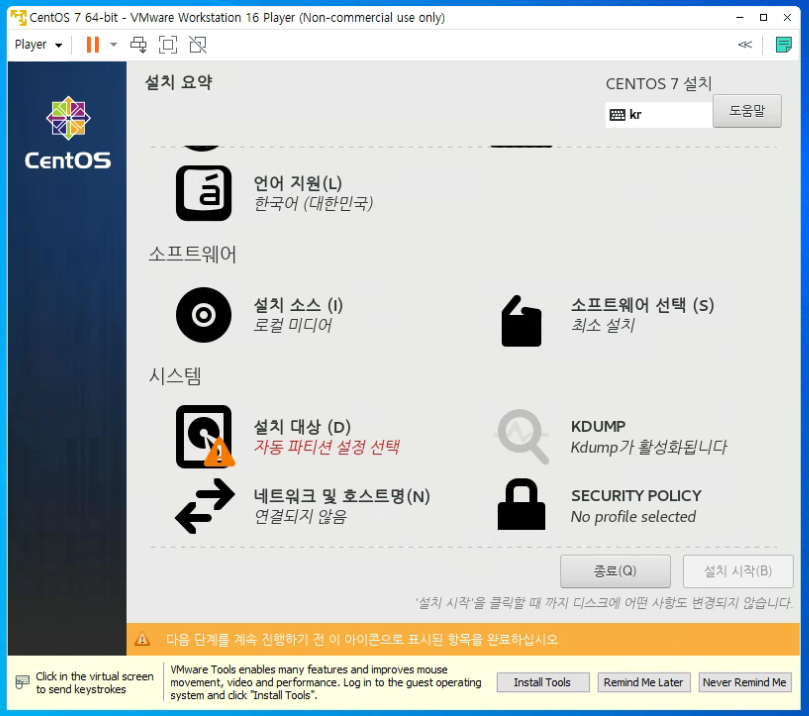809x716 pixels.
Task: Open Security Policy lock icon
Action: (522, 504)
